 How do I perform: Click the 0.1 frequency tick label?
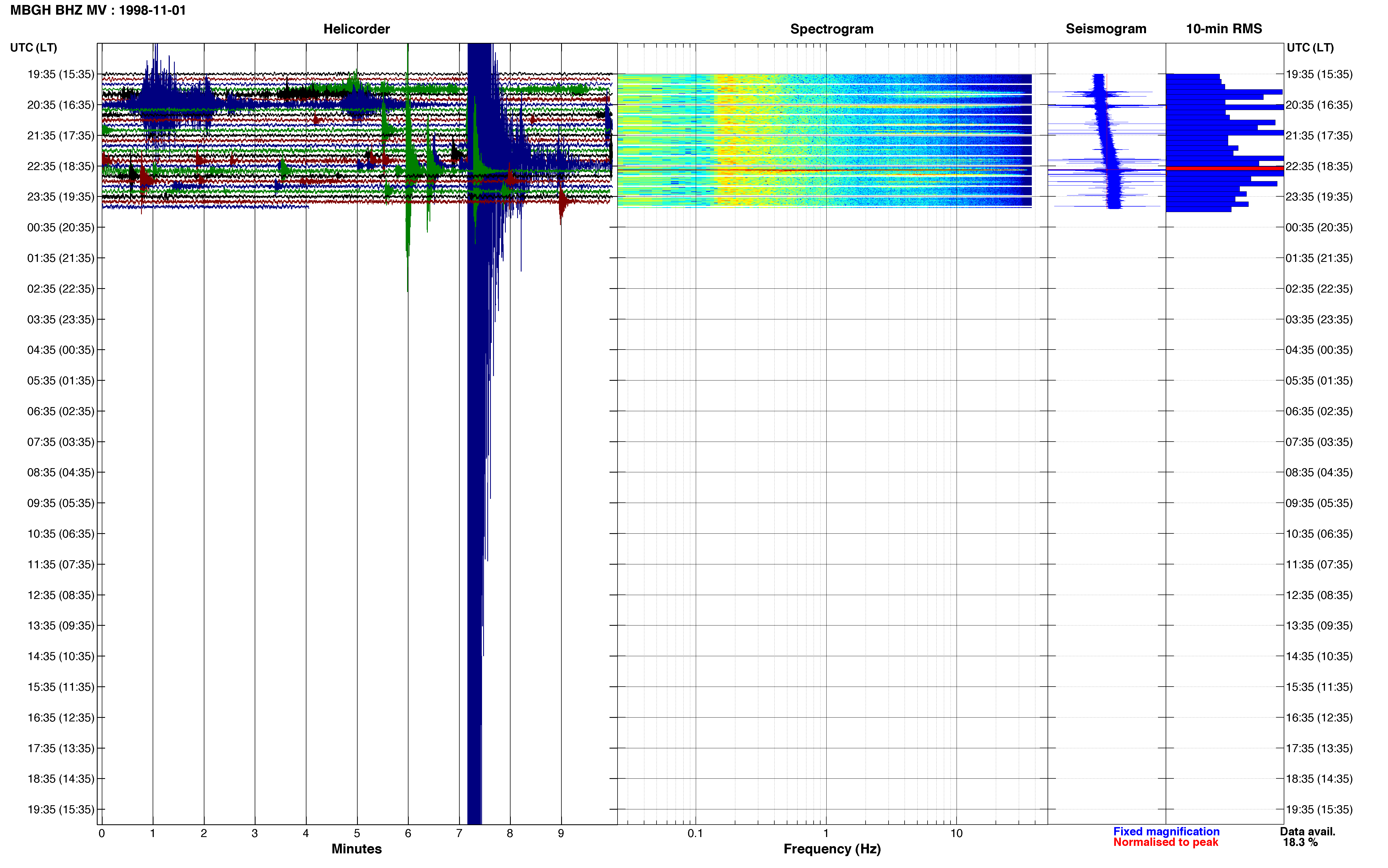pyautogui.click(x=695, y=833)
